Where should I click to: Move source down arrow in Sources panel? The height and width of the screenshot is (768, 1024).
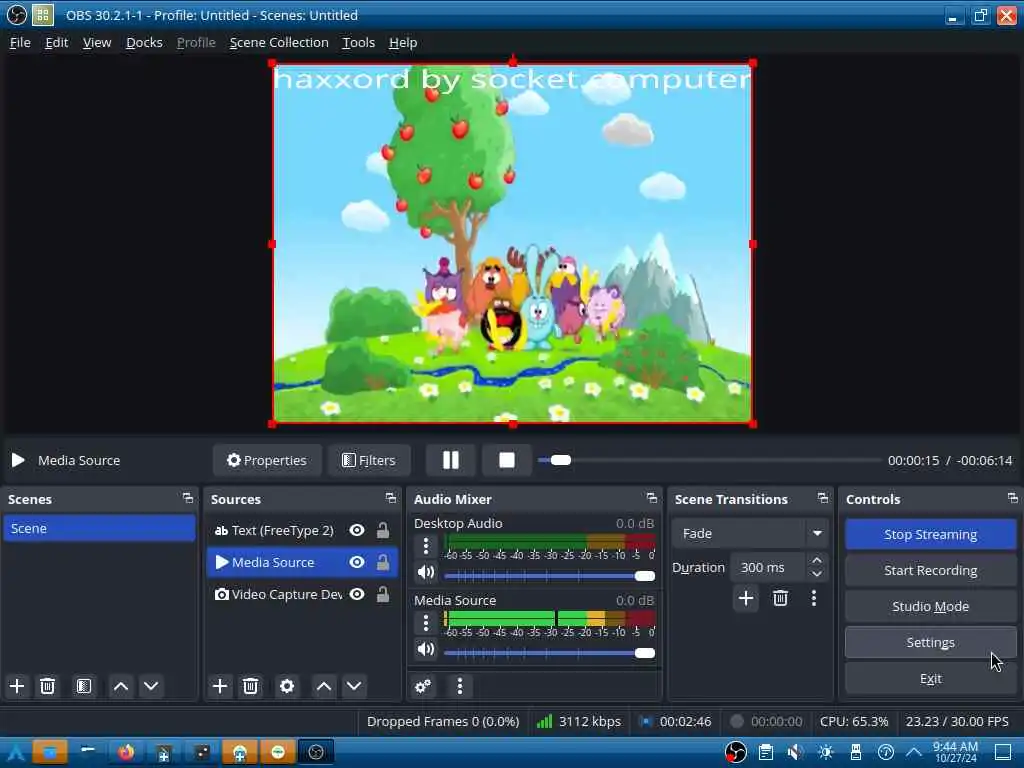coord(354,686)
